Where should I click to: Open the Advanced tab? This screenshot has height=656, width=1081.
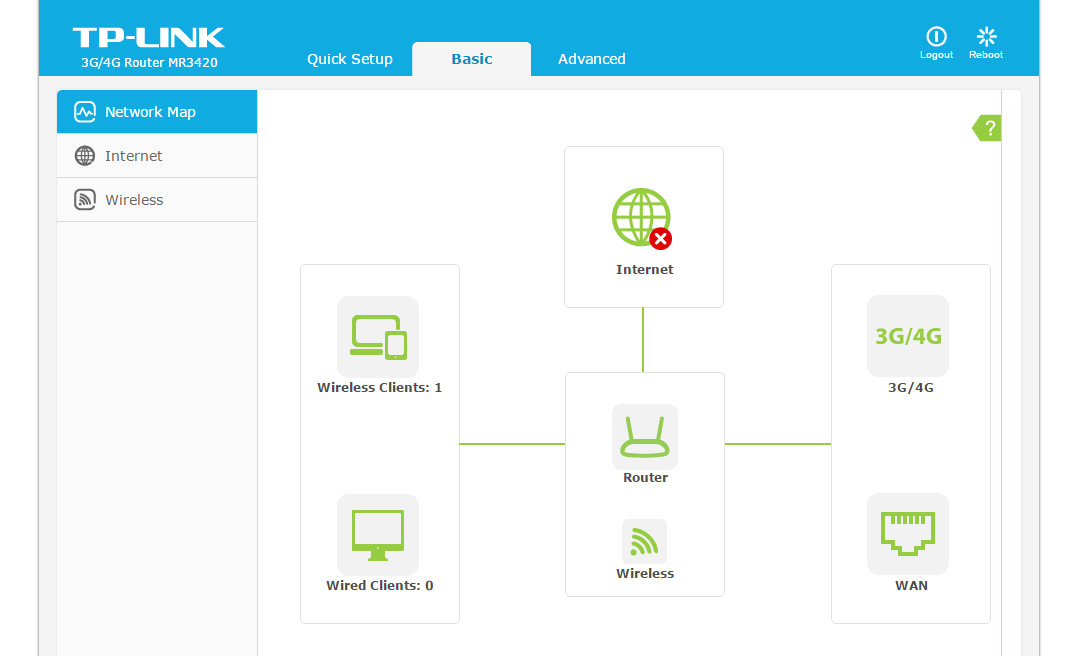tap(592, 59)
